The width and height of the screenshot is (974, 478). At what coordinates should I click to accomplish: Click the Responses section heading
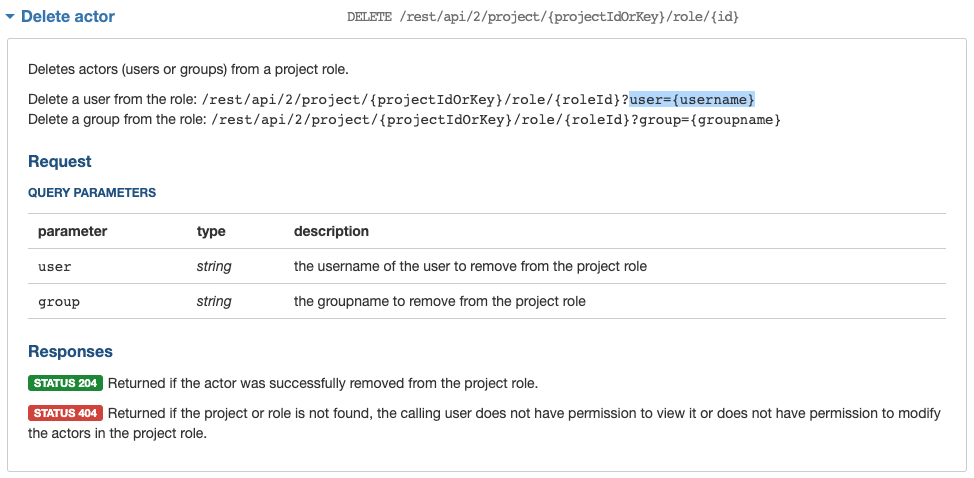click(x=70, y=352)
